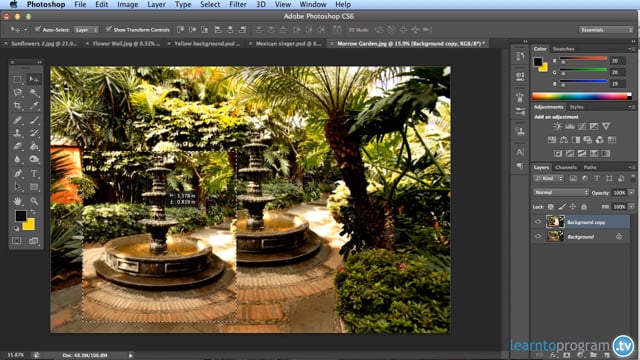Viewport: 640px width, 360px height.
Task: Toggle the Auto-Select checkbox
Action: (38, 29)
